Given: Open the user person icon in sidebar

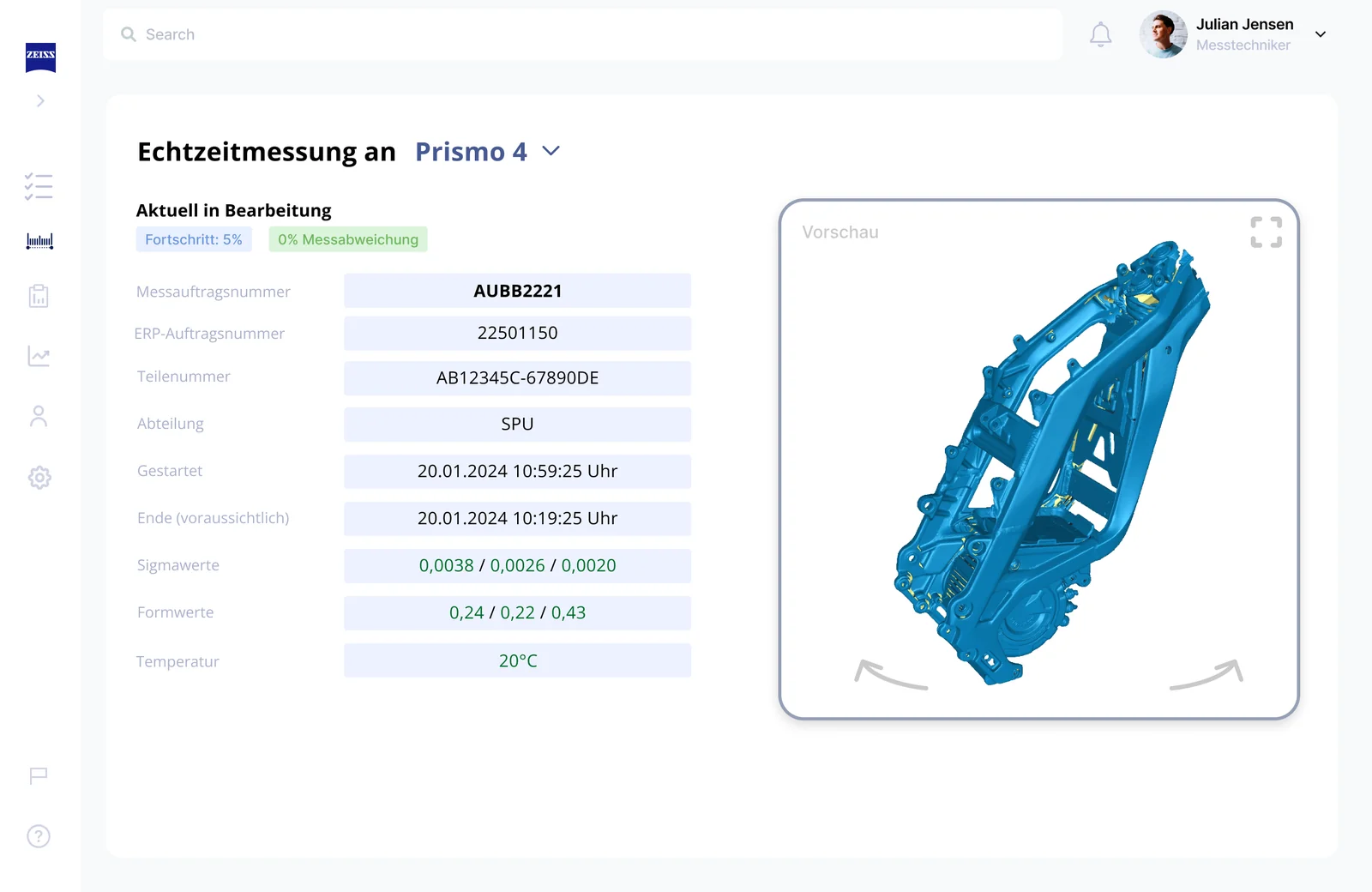Looking at the screenshot, I should [x=39, y=416].
